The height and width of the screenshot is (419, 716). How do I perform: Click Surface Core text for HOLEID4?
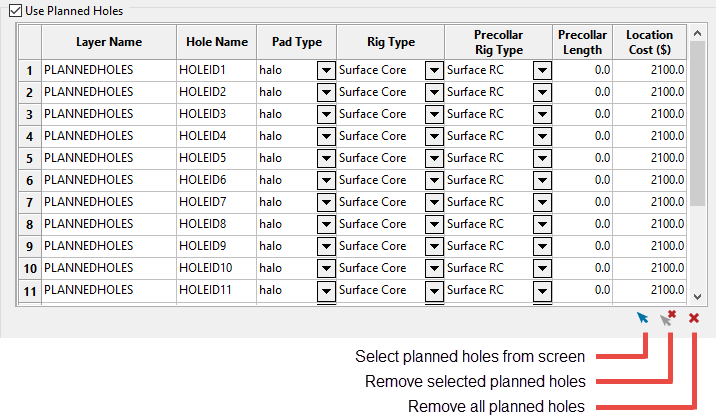click(372, 136)
